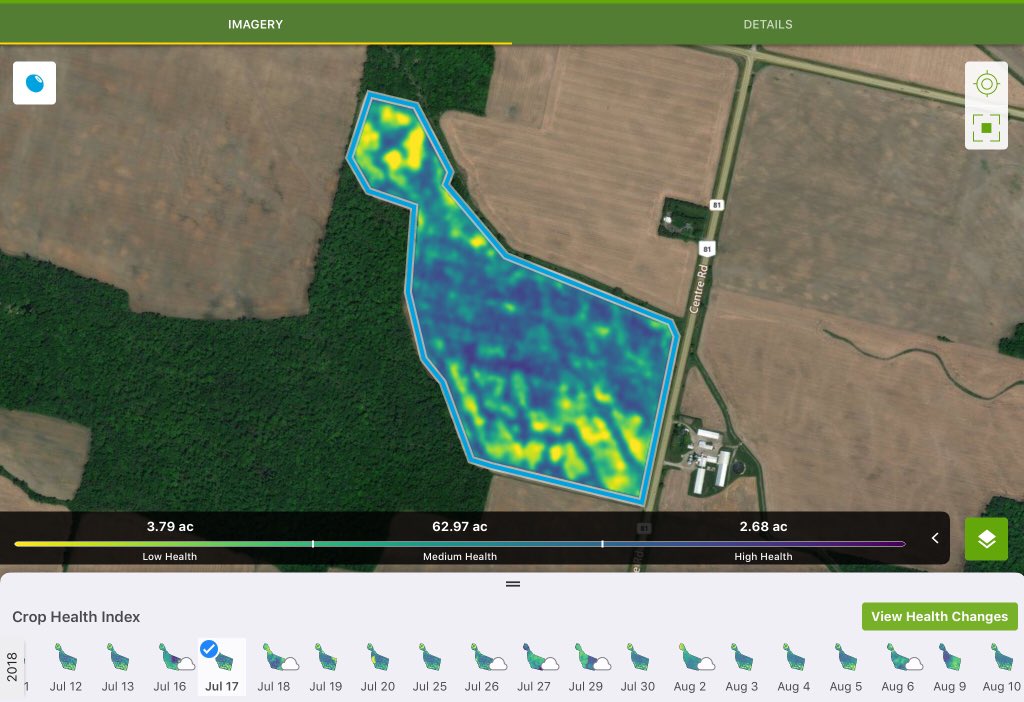
Task: Click View Health Changes button
Action: 939,616
